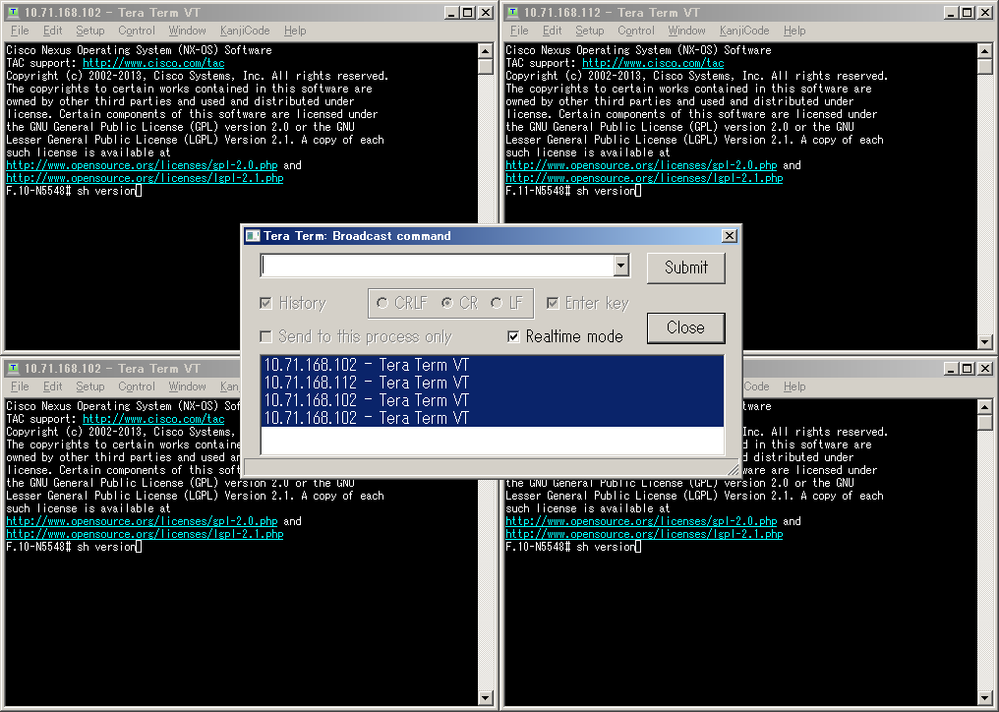The height and width of the screenshot is (712, 999).
Task: Toggle Send to this process only
Action: point(266,336)
